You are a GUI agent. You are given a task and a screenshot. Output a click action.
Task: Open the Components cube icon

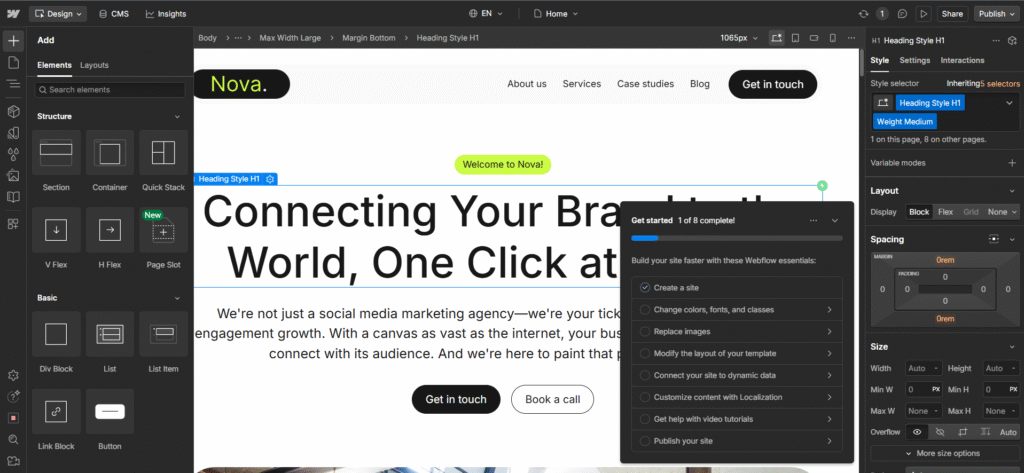pos(13,112)
